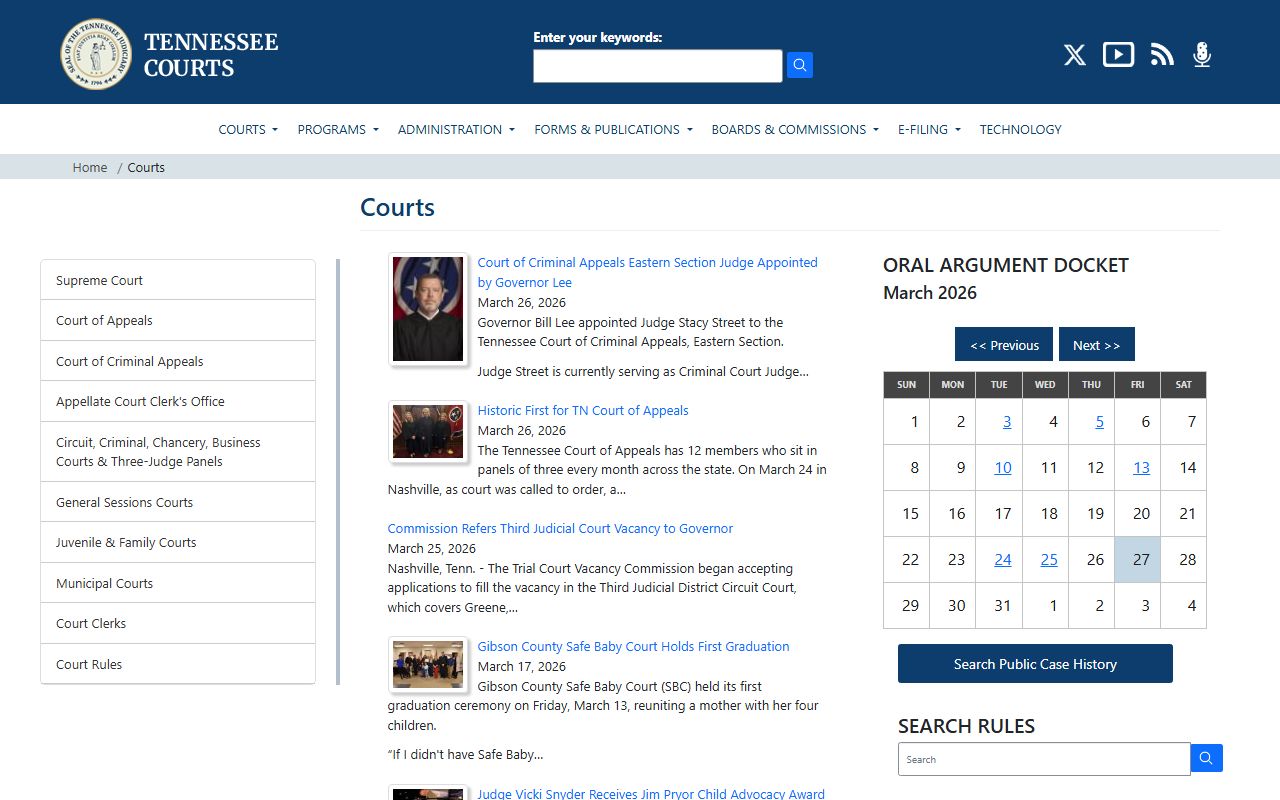Image resolution: width=1280 pixels, height=800 pixels.
Task: Open 'Court of Criminal Appeals Eastern Section Judge Appointed' article
Action: pos(647,272)
